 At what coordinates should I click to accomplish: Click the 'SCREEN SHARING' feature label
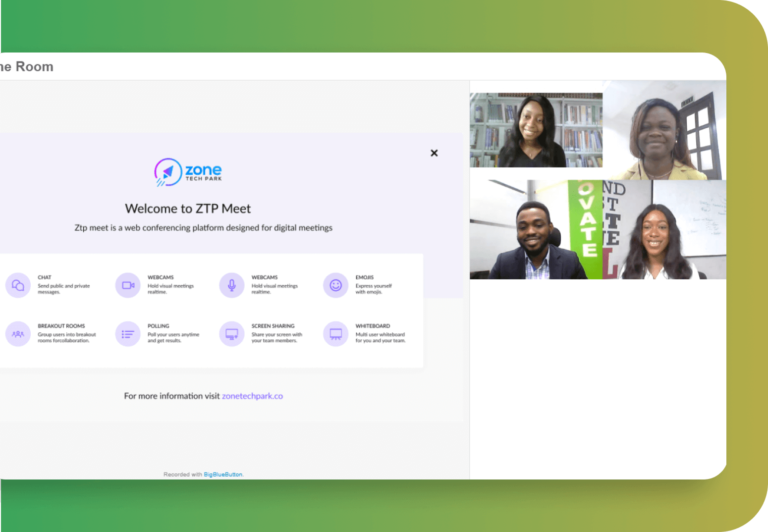tap(273, 326)
